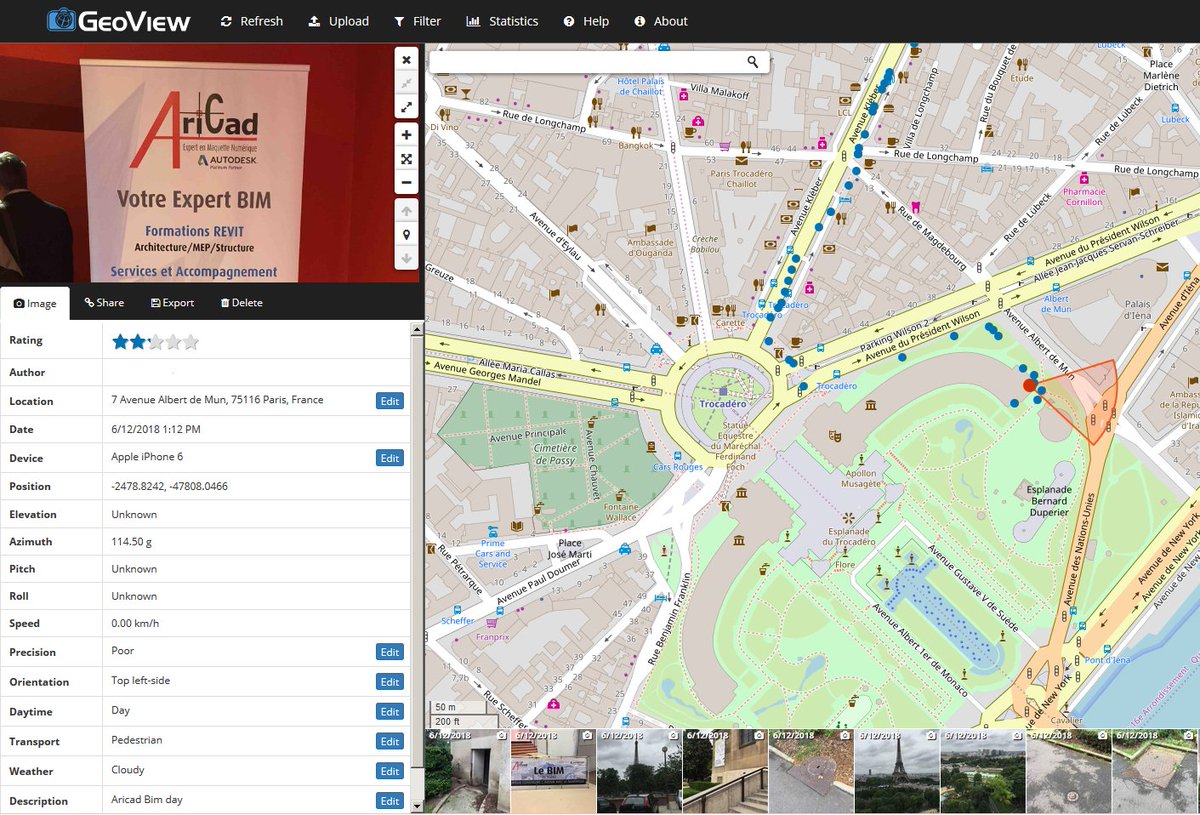Click the expand image diagonal arrows icon
The width and height of the screenshot is (1200, 815).
coord(406,107)
